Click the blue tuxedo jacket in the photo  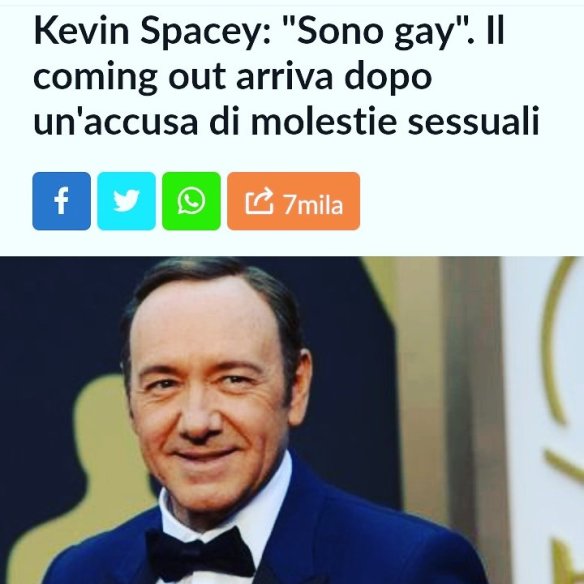click(372, 536)
